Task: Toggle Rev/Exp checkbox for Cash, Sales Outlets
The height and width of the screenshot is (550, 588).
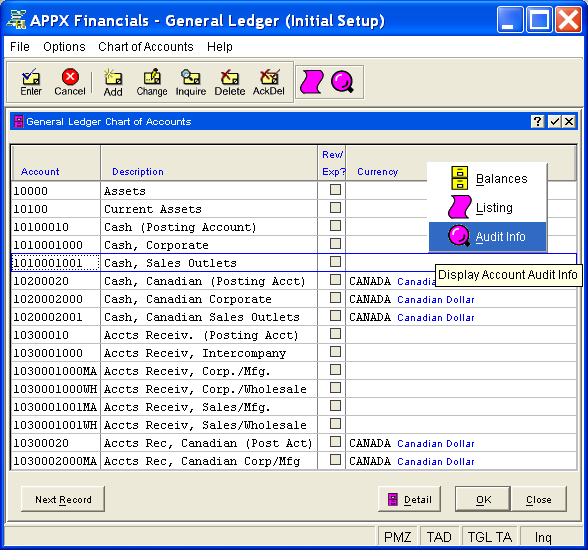Action: point(335,261)
